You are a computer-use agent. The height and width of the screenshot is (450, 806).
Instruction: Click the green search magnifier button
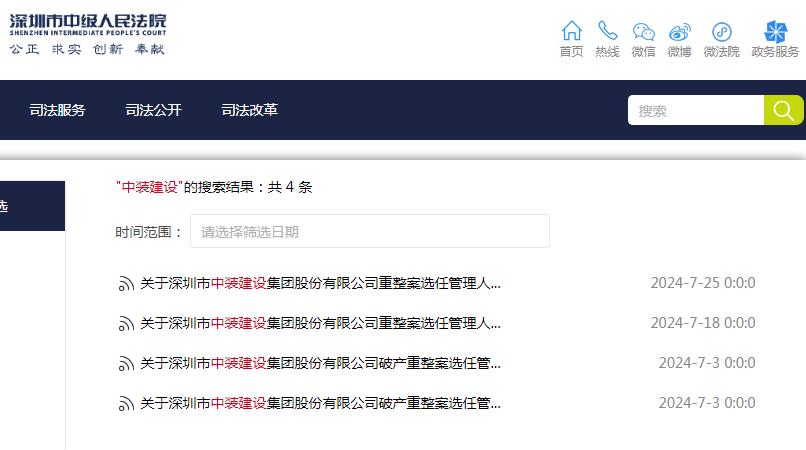(783, 110)
